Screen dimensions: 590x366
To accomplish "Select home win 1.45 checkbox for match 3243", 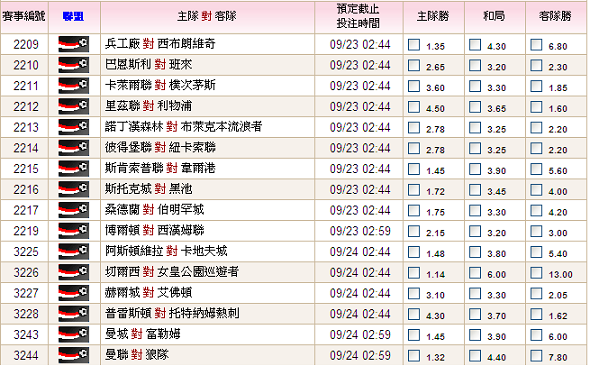I will (x=414, y=335).
